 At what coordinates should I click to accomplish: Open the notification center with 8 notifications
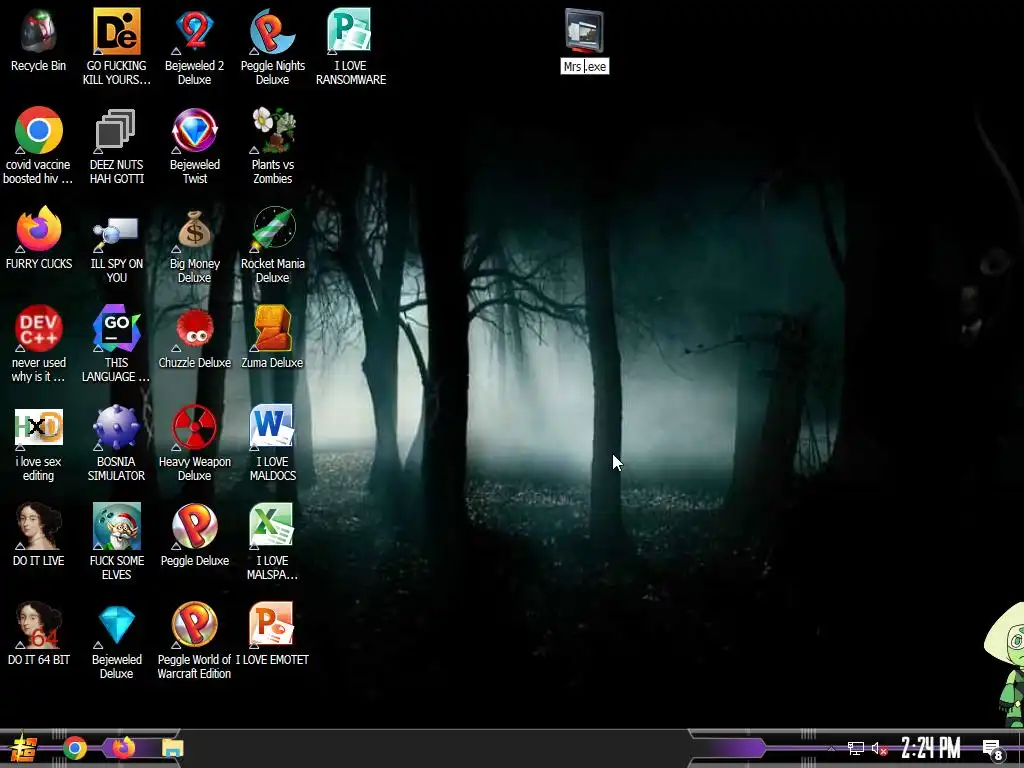pyautogui.click(x=992, y=749)
